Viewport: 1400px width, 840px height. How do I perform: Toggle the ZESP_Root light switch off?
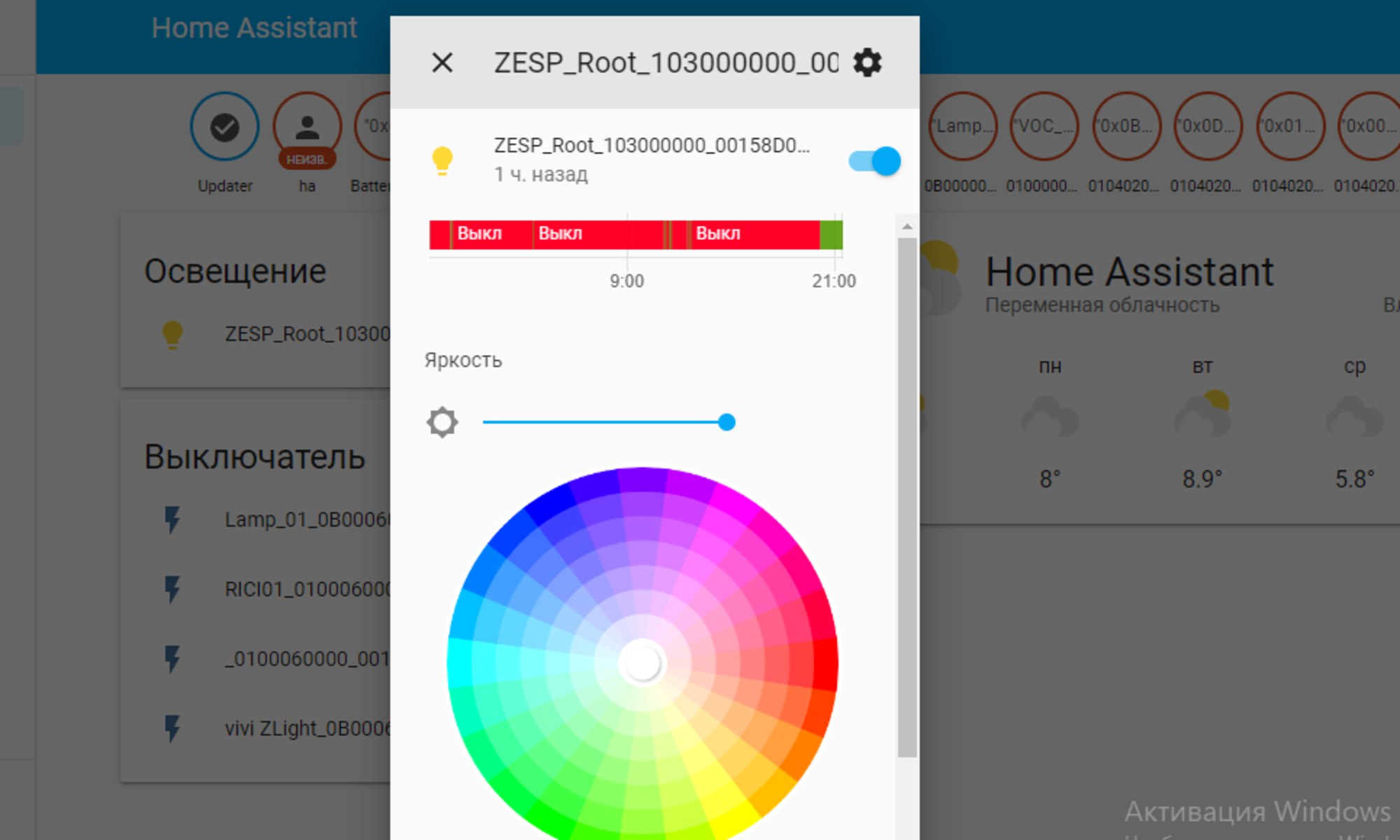[874, 162]
